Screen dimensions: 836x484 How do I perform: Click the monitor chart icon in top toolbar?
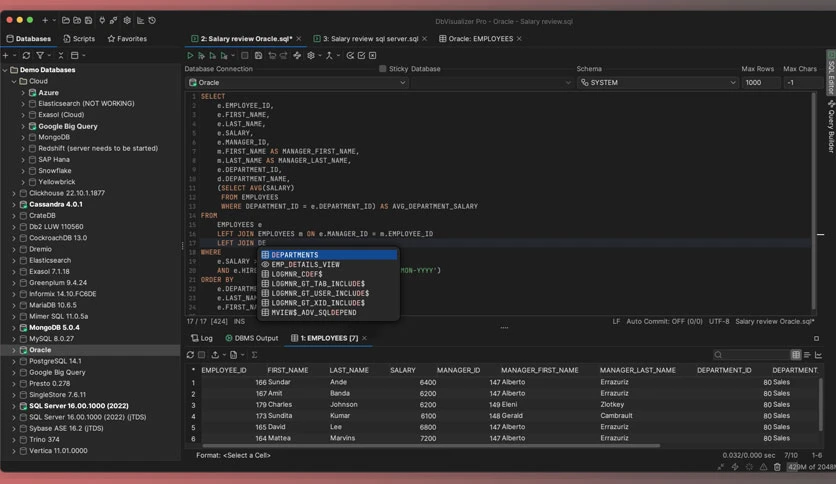140,20
